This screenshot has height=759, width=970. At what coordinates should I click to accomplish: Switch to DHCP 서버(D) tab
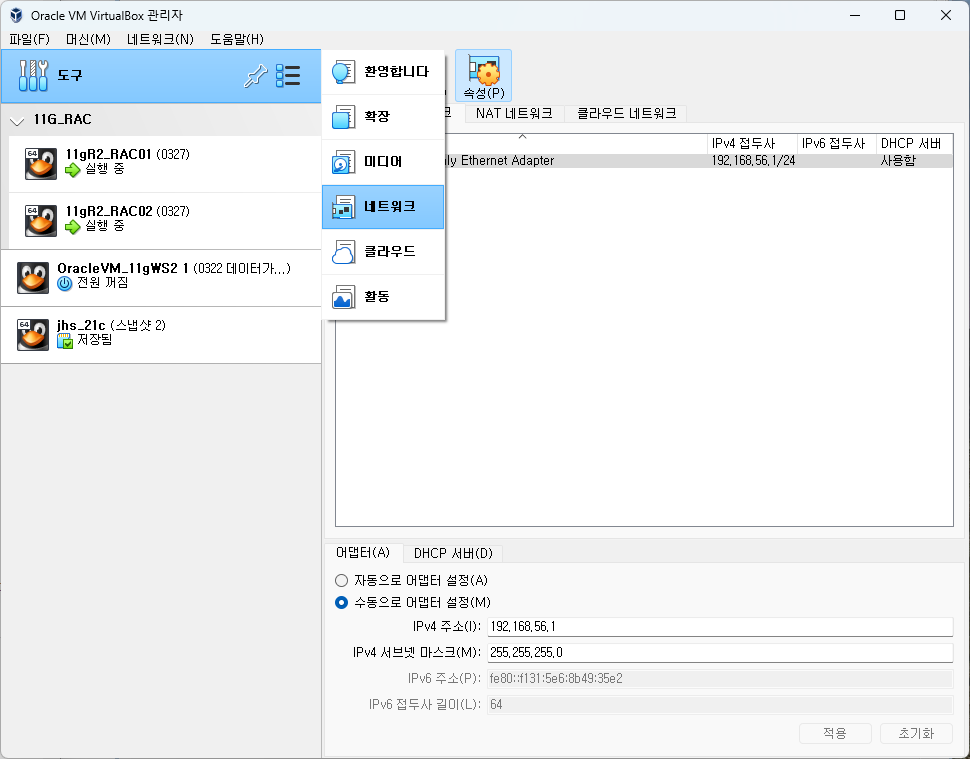tap(453, 553)
